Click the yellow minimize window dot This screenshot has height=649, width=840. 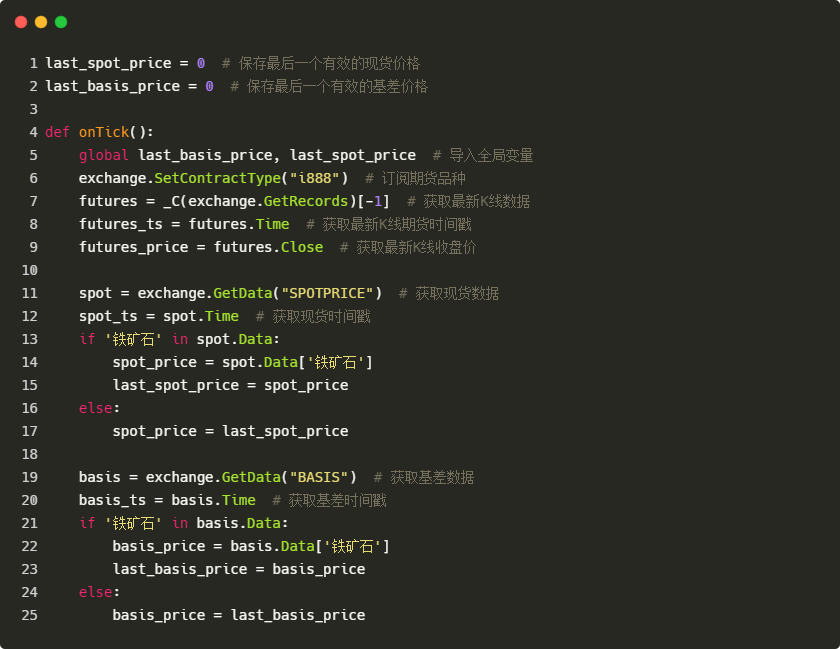41,22
